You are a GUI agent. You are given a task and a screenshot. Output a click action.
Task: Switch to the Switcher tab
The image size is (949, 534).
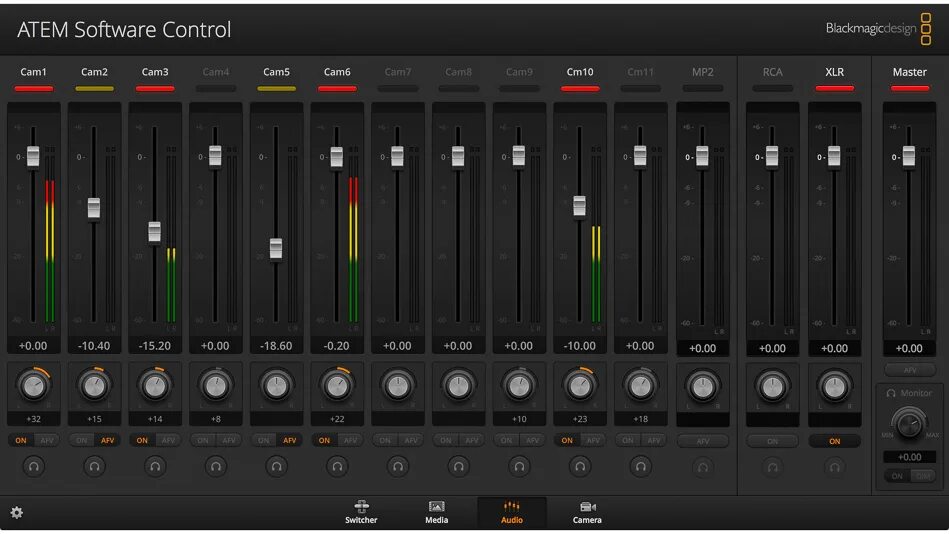361,512
